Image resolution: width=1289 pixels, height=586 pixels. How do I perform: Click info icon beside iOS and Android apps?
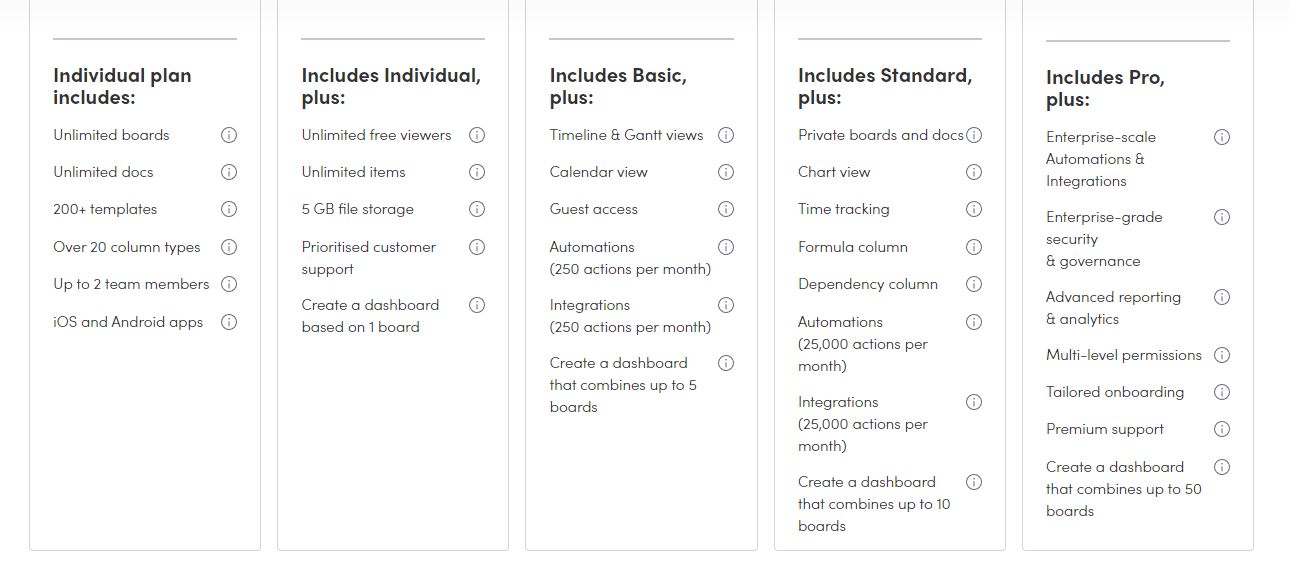229,322
